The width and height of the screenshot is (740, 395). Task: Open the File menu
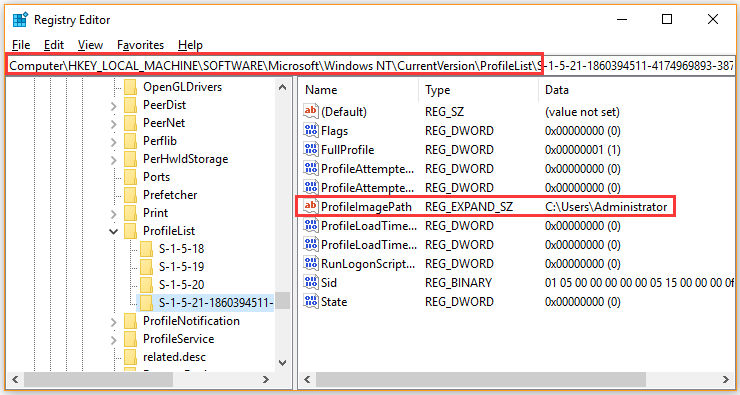(x=21, y=45)
